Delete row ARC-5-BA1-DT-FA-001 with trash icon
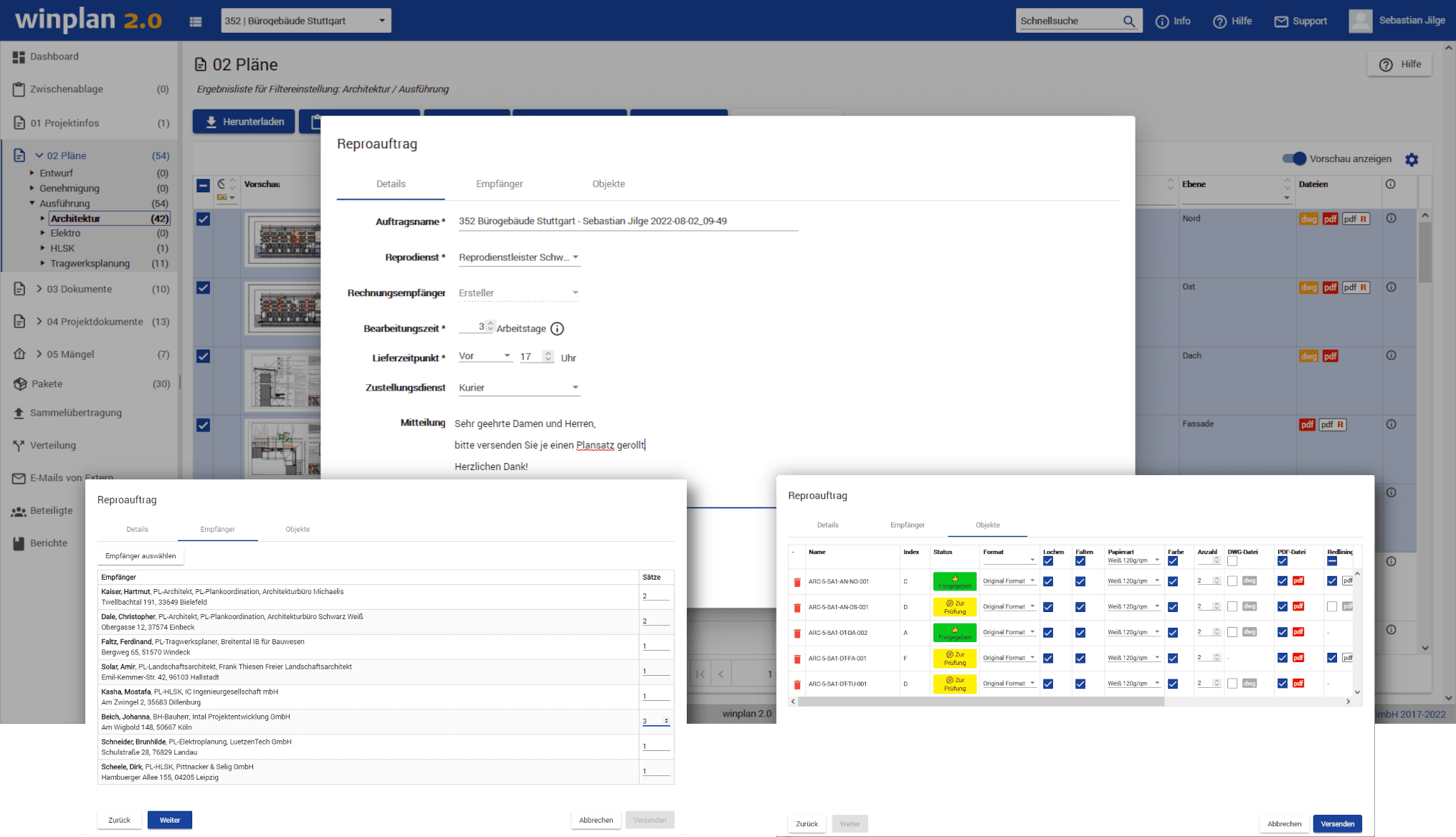This screenshot has width=1456, height=837. click(x=797, y=659)
